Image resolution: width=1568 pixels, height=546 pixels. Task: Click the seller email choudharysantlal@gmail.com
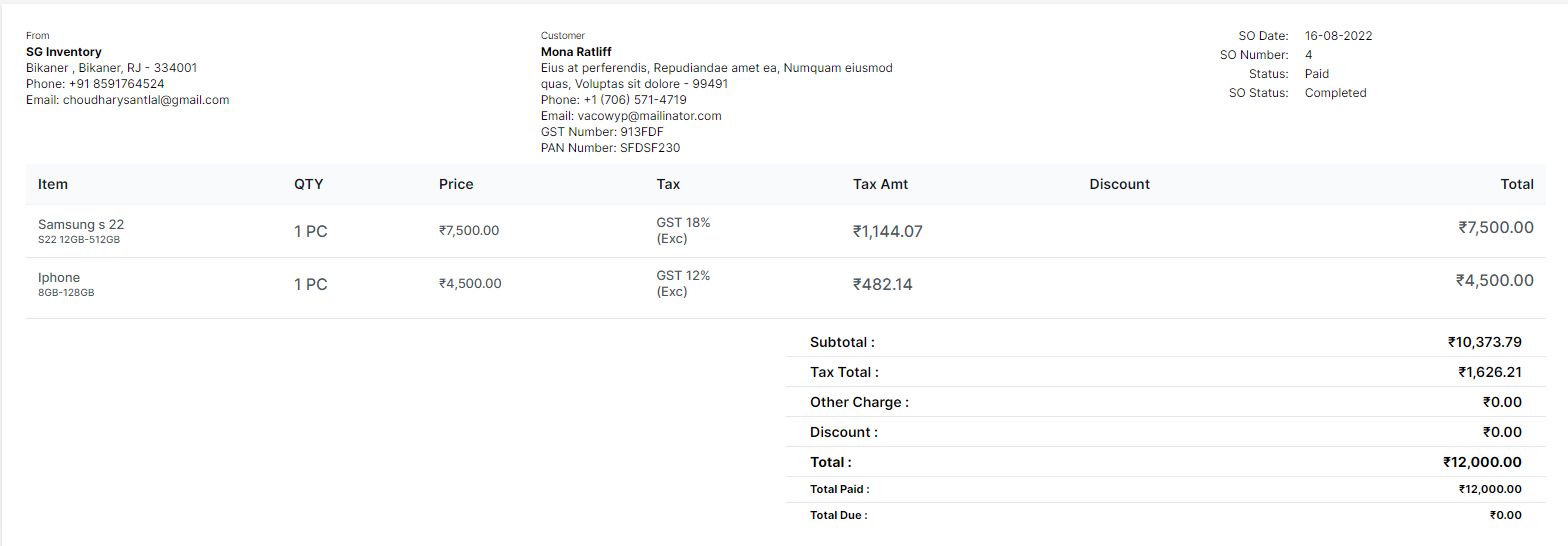click(146, 100)
